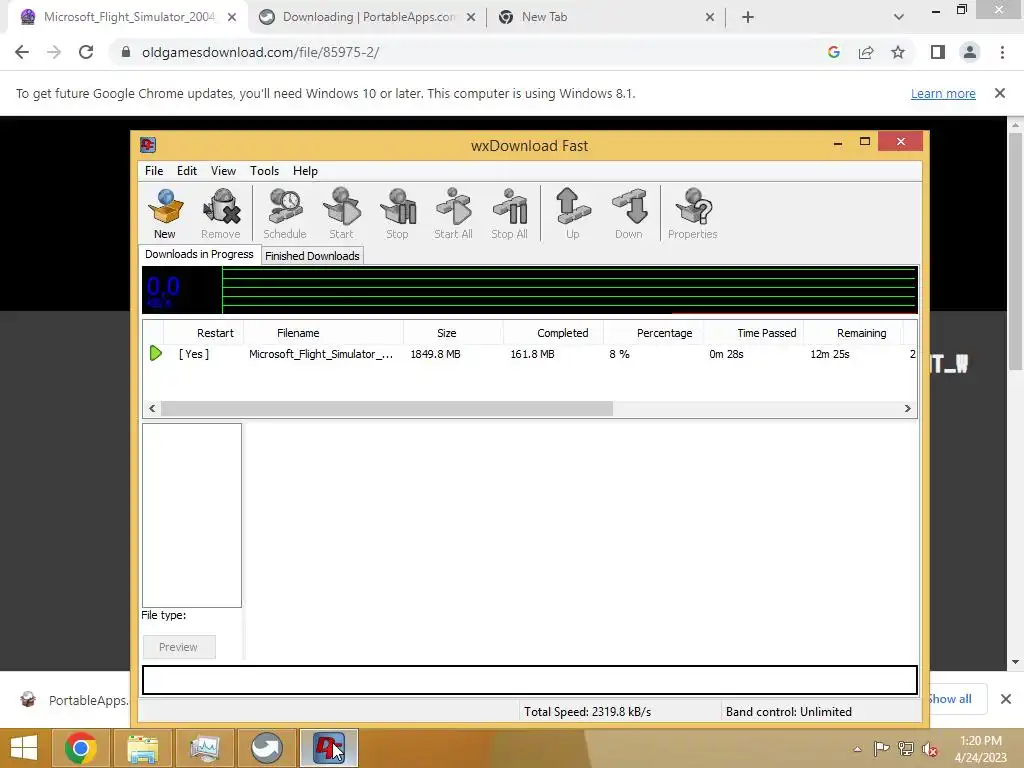Show hidden system tray icons arrow
Screen dimensions: 1024x768
click(x=857, y=749)
